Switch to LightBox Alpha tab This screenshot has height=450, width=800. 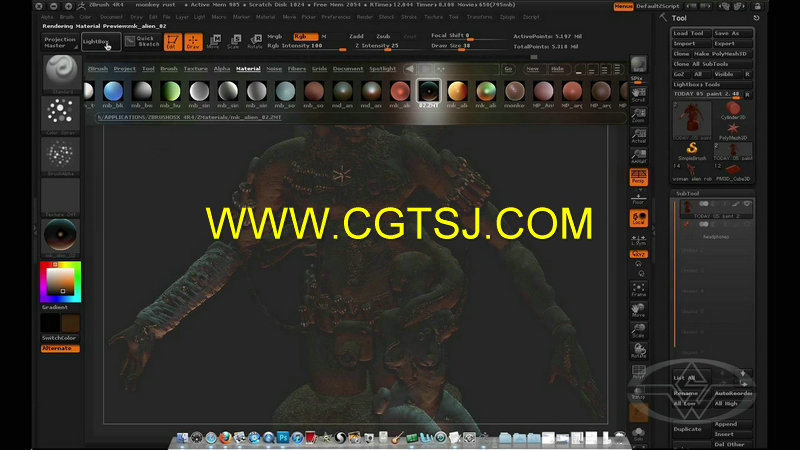(221, 68)
